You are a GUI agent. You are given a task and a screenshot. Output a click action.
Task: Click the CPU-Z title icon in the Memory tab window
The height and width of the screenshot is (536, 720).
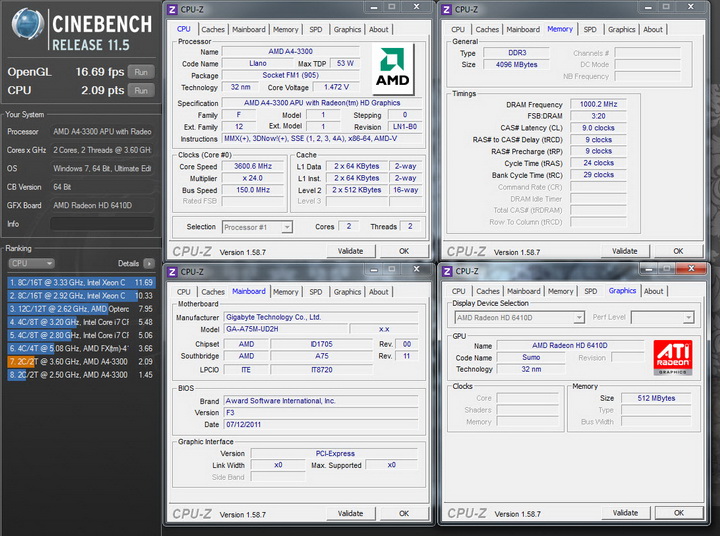446,9
